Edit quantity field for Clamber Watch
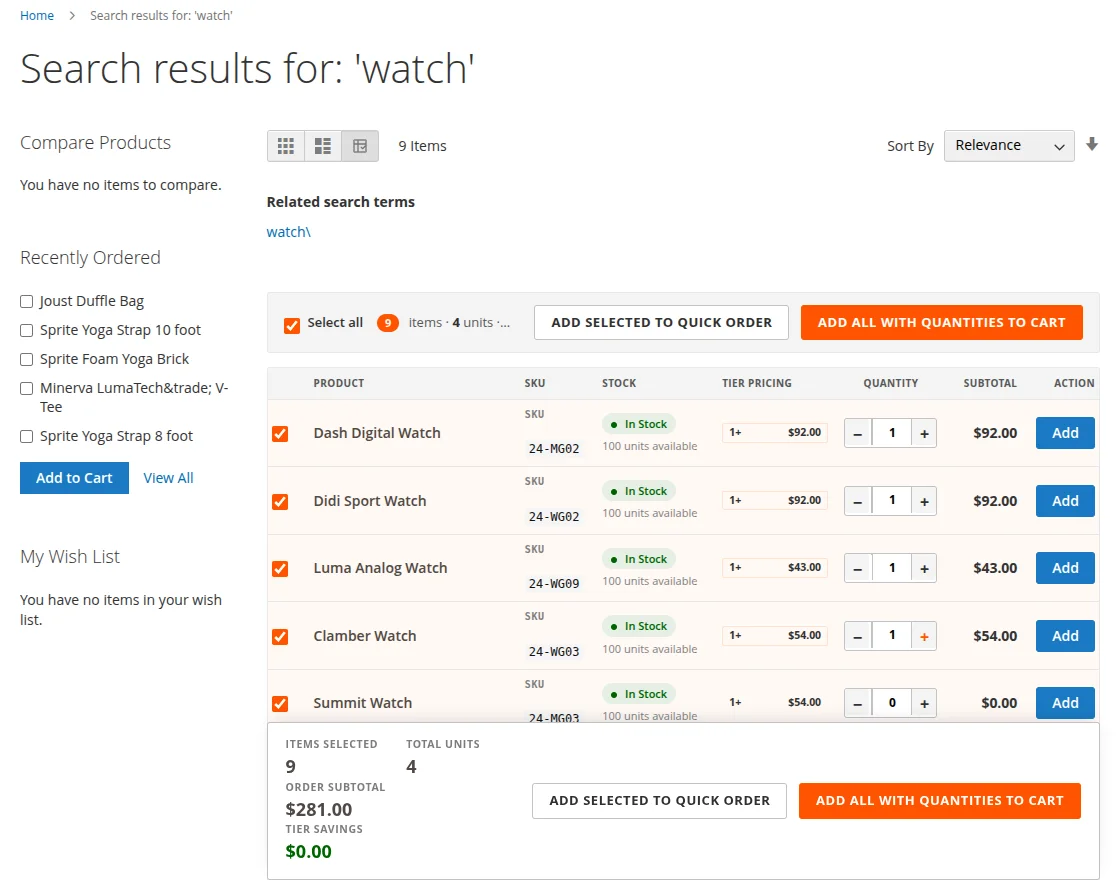Screen dimensions: 1120x880 (891, 636)
